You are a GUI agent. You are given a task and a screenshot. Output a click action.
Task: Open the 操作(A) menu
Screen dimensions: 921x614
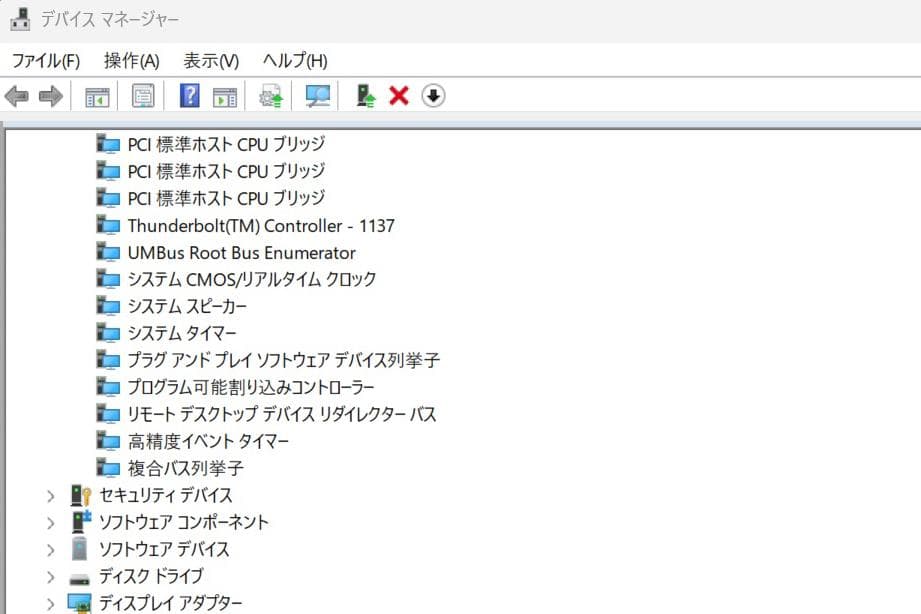tap(131, 61)
